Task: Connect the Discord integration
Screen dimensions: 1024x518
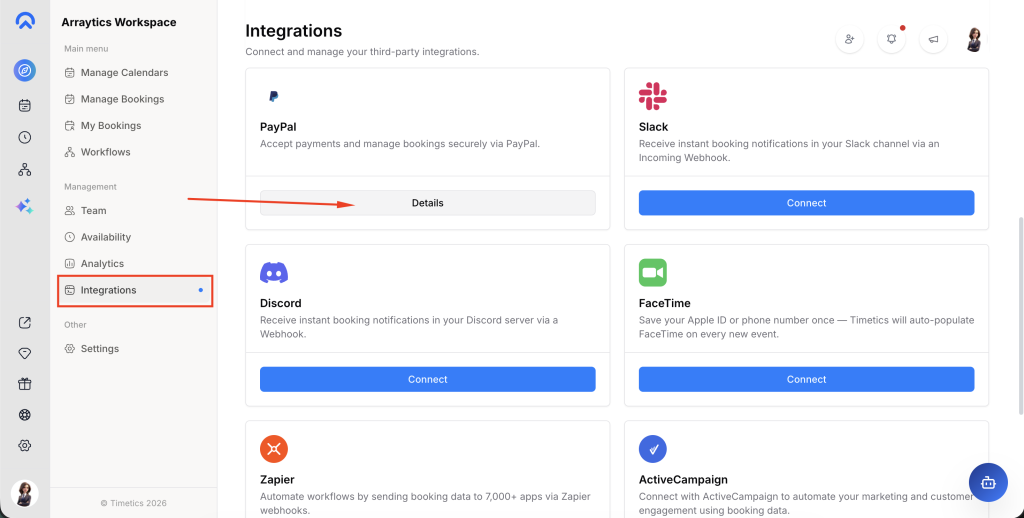Action: (427, 379)
